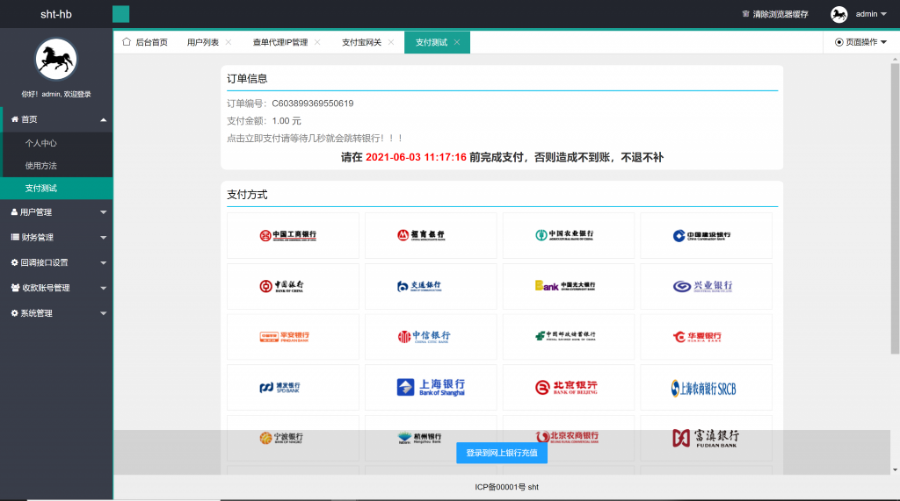Click the teal sidebar toggle square
This screenshot has width=900, height=501.
coord(121,14)
